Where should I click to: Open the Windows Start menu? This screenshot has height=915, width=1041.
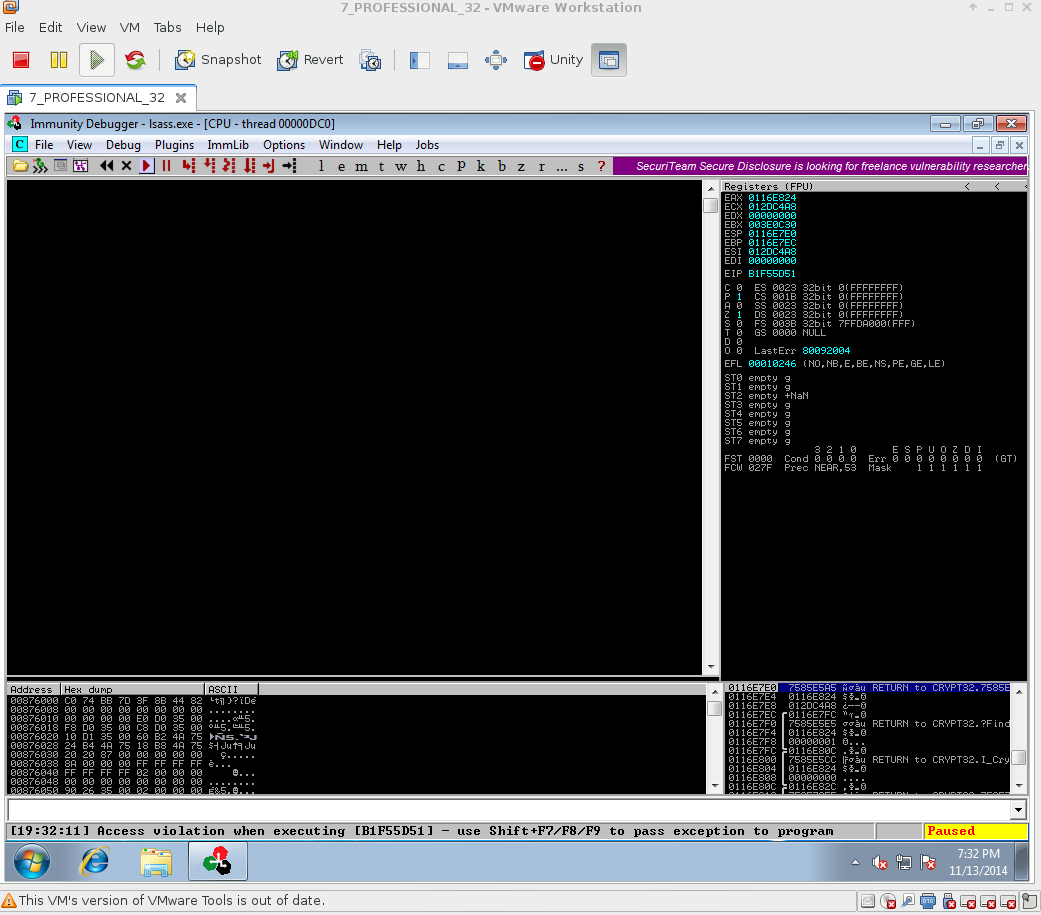(x=31, y=862)
